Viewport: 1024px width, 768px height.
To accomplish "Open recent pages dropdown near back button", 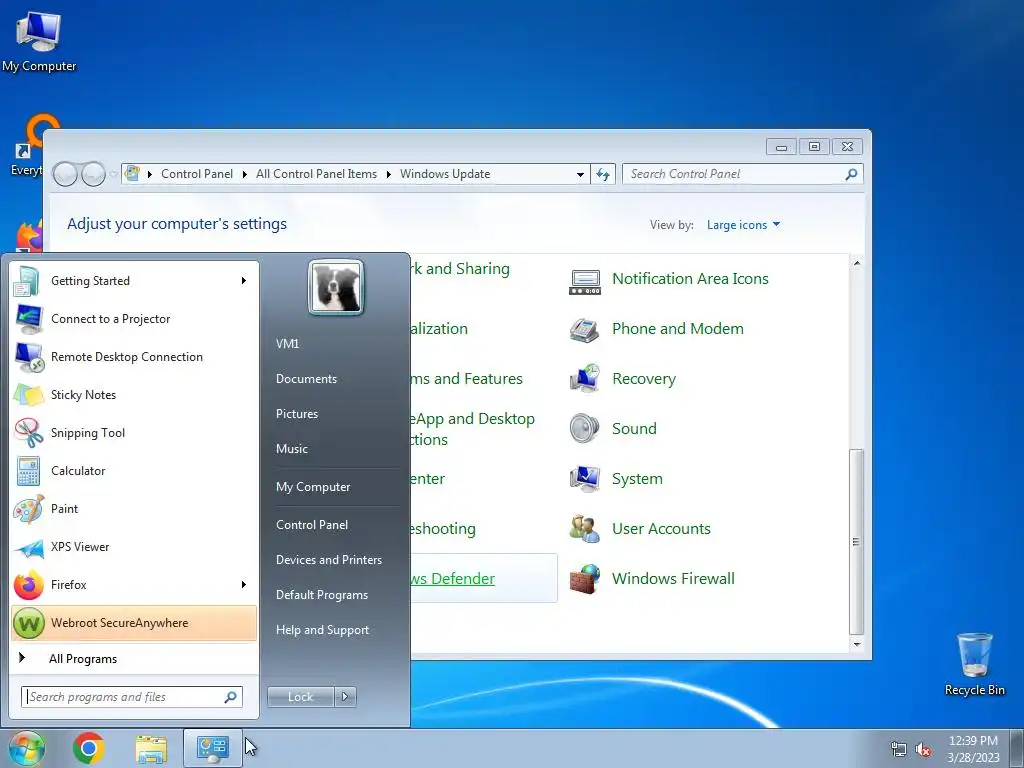I will [114, 174].
